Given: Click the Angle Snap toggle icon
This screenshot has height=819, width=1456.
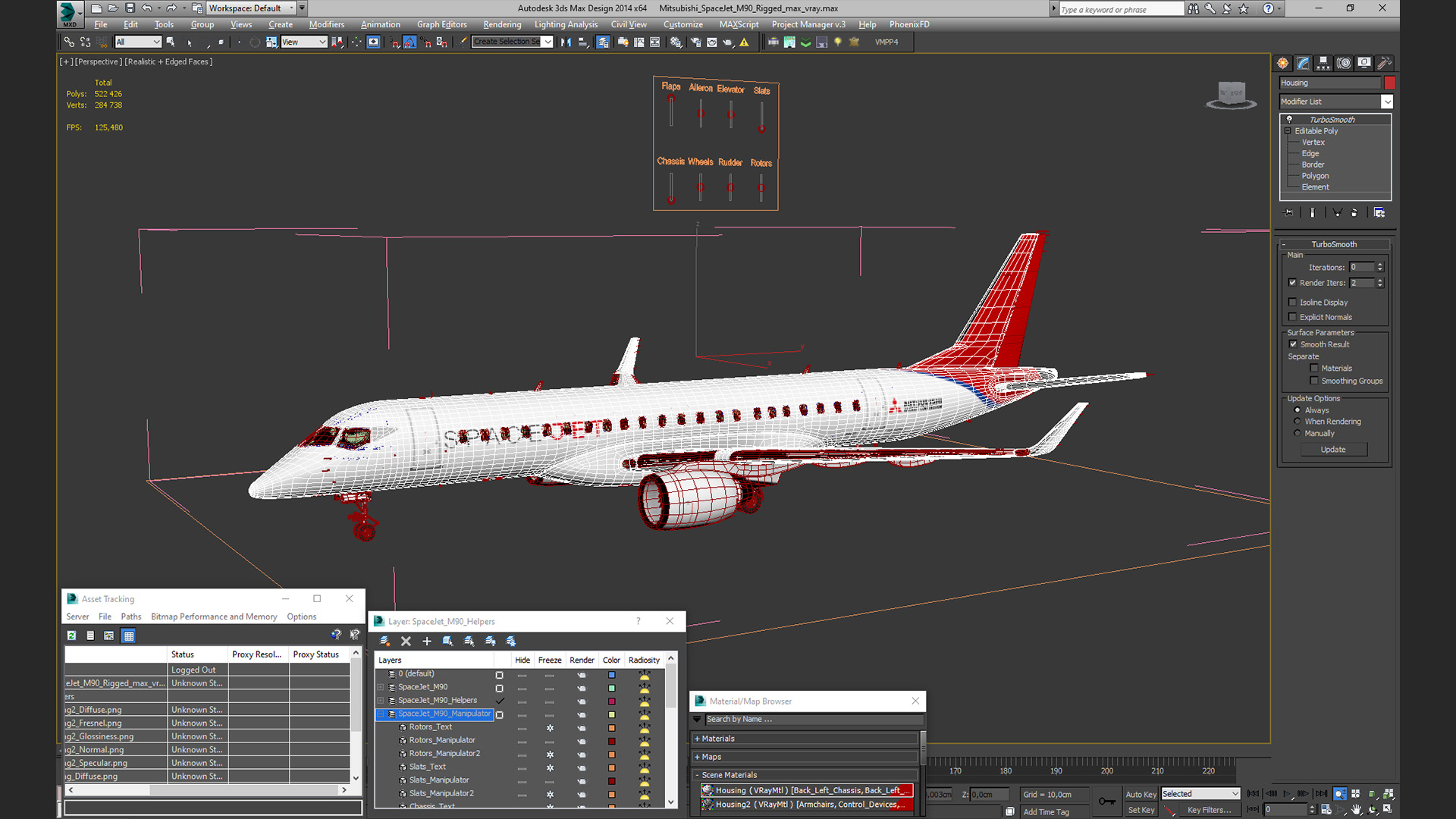Looking at the screenshot, I should (409, 42).
